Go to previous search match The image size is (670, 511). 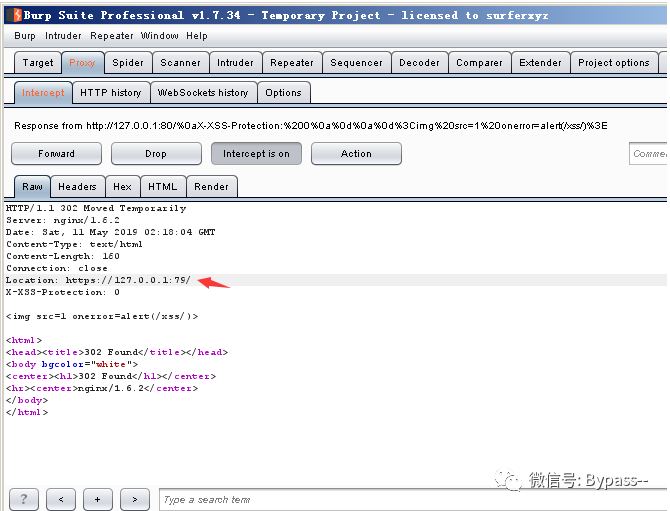pyautogui.click(x=61, y=499)
